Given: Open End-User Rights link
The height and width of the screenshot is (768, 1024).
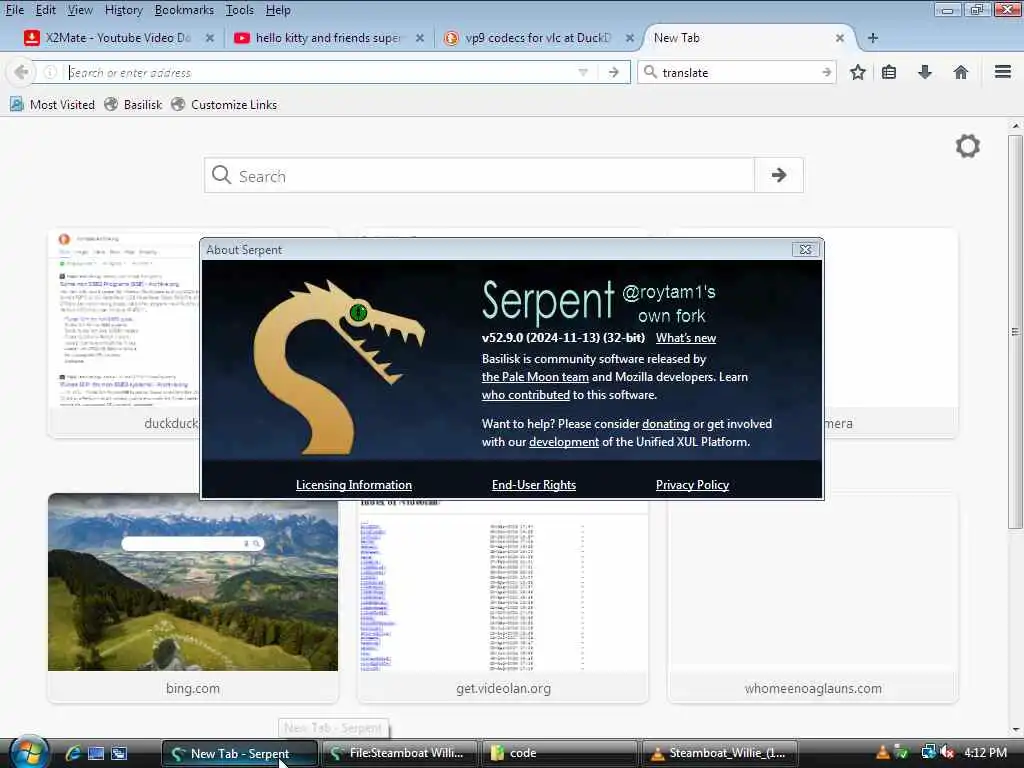Looking at the screenshot, I should coord(534,485).
